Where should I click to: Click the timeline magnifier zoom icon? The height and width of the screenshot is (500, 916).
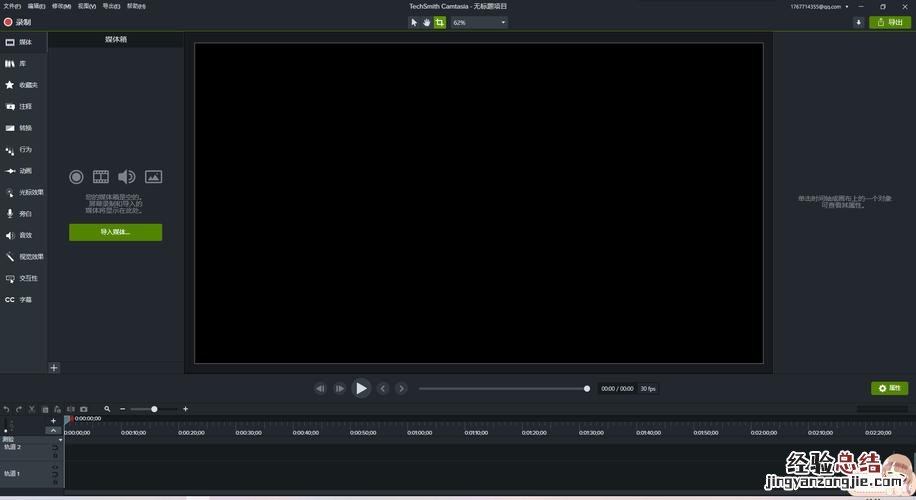(x=107, y=409)
